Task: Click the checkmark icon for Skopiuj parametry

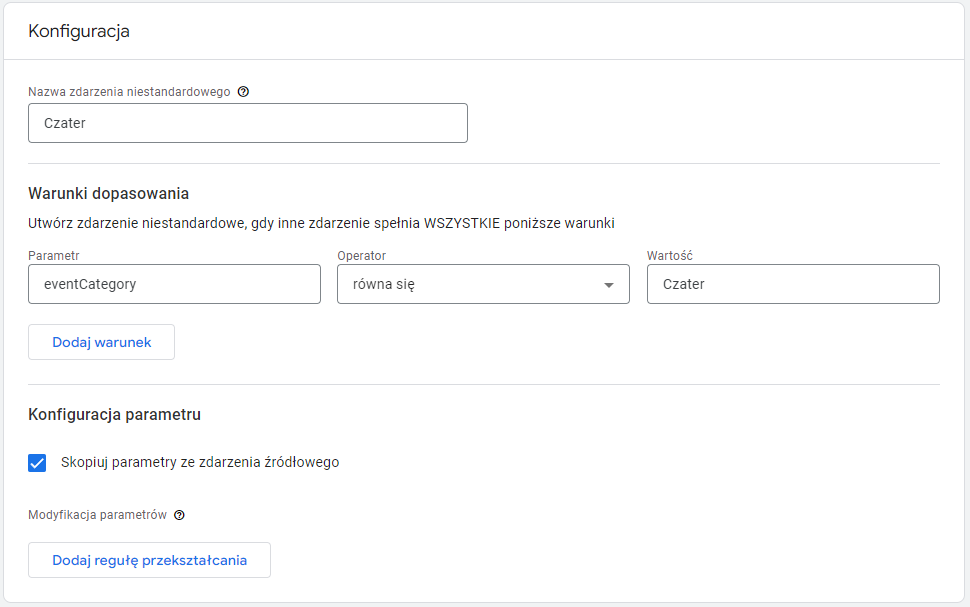Action: pos(37,463)
